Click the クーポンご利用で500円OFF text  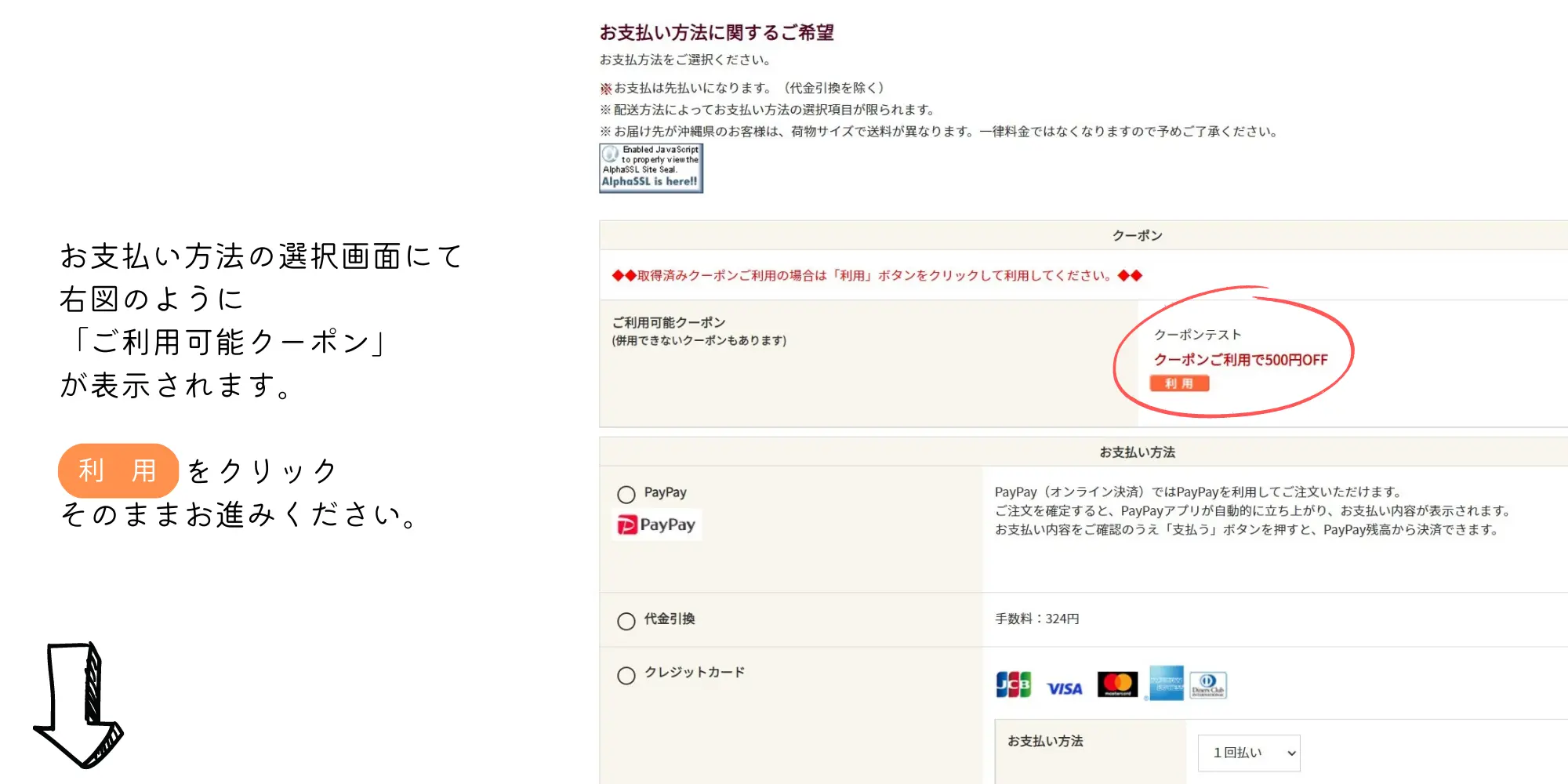1240,360
